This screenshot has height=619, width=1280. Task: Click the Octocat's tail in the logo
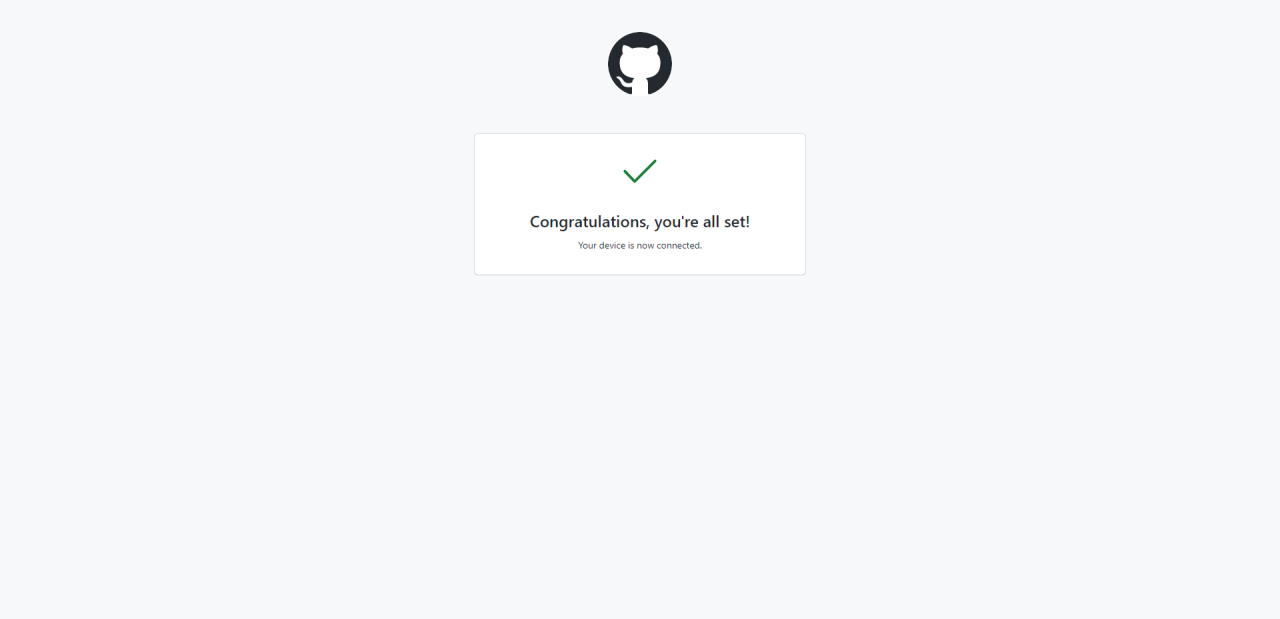point(622,82)
